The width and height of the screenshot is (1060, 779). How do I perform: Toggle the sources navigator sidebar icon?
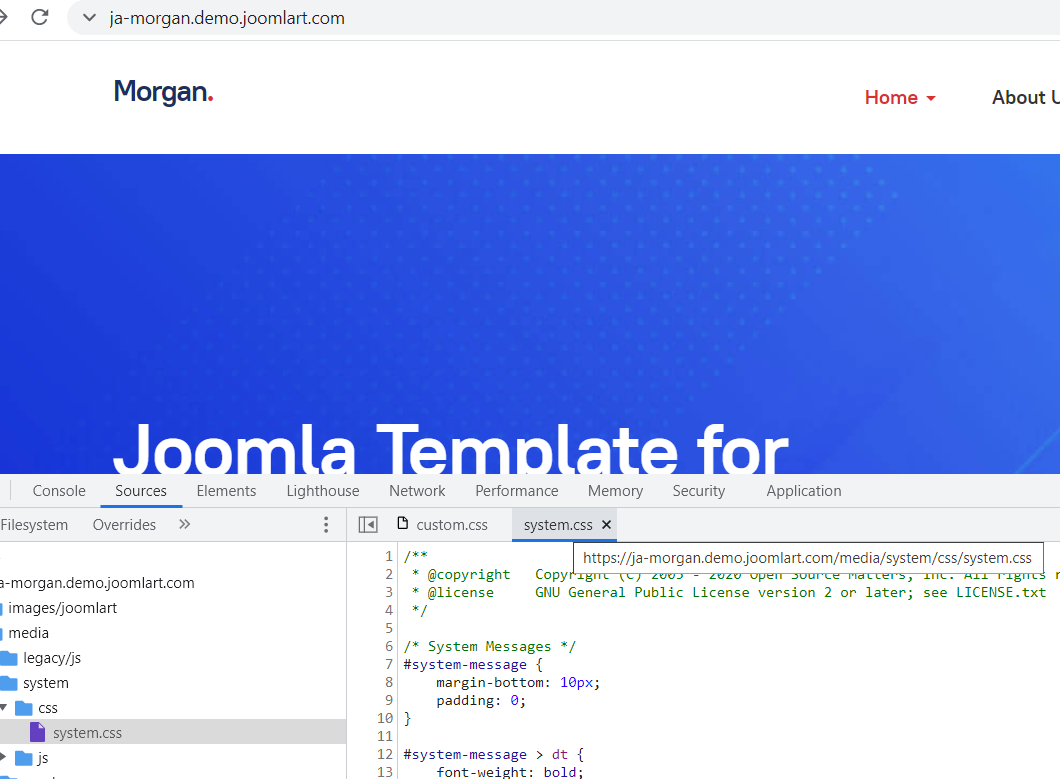click(x=368, y=525)
